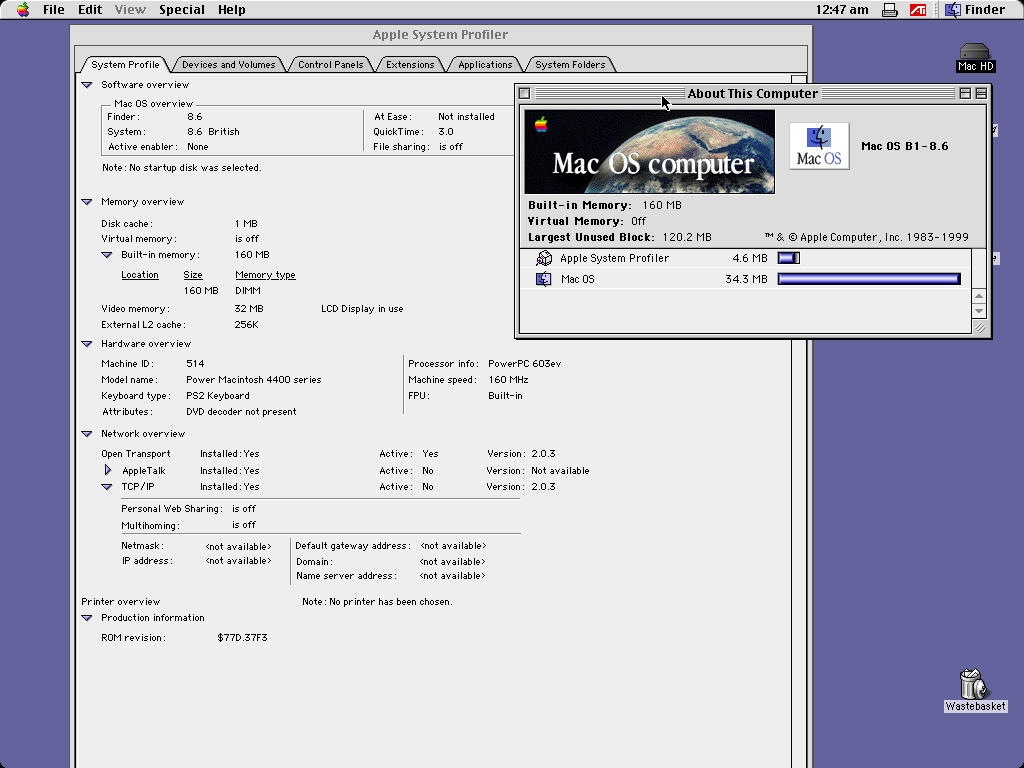This screenshot has height=768, width=1024.
Task: Switch to the Devices and Volumes tab
Action: tap(229, 65)
